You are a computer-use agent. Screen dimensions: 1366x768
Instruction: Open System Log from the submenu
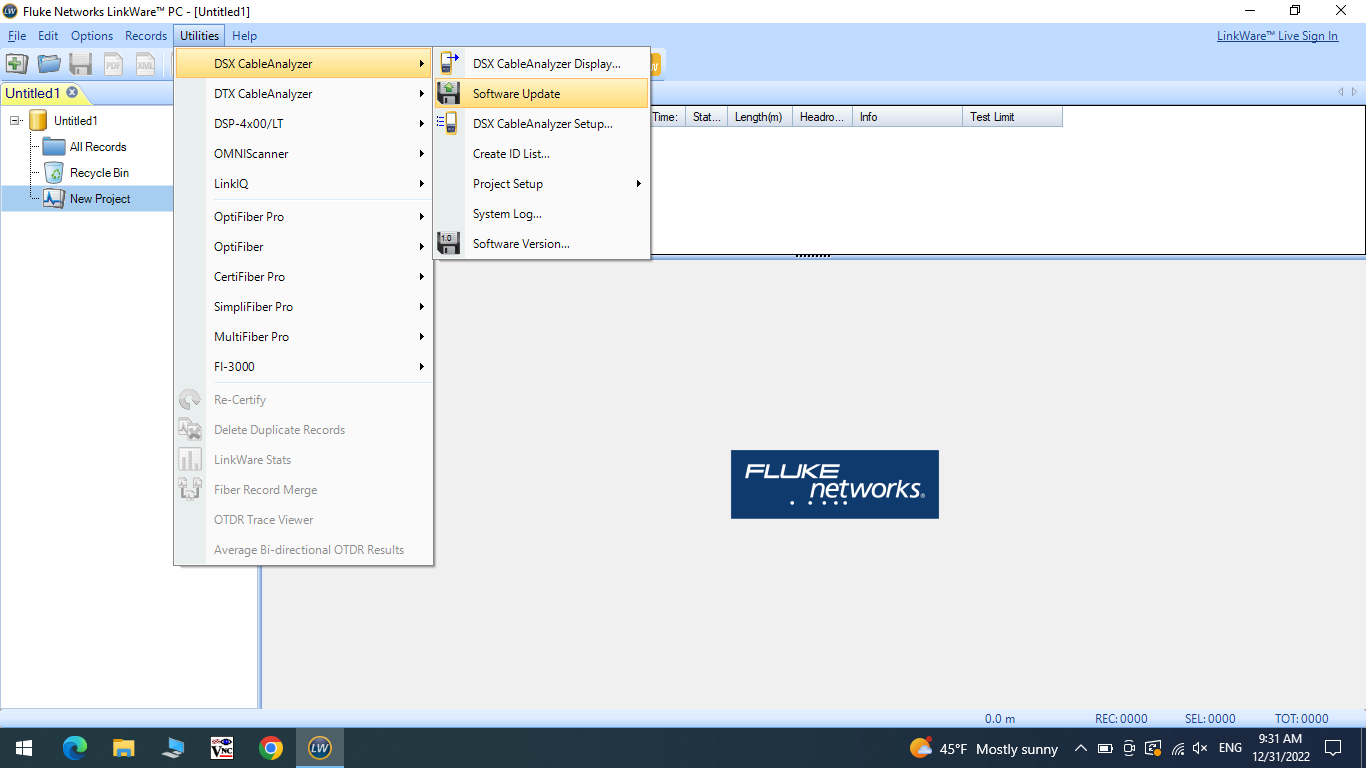[507, 214]
